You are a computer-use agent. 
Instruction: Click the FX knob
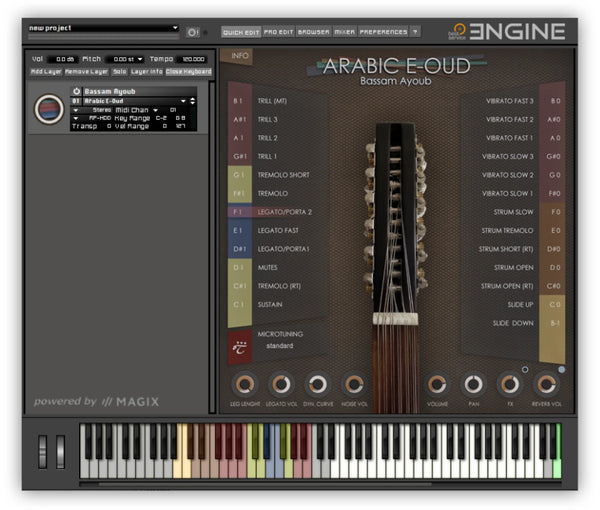coord(509,384)
